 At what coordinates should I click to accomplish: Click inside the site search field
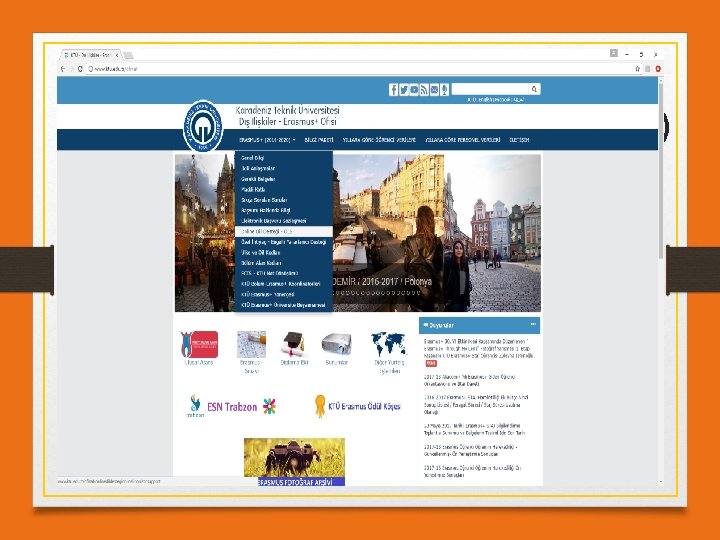(490, 89)
